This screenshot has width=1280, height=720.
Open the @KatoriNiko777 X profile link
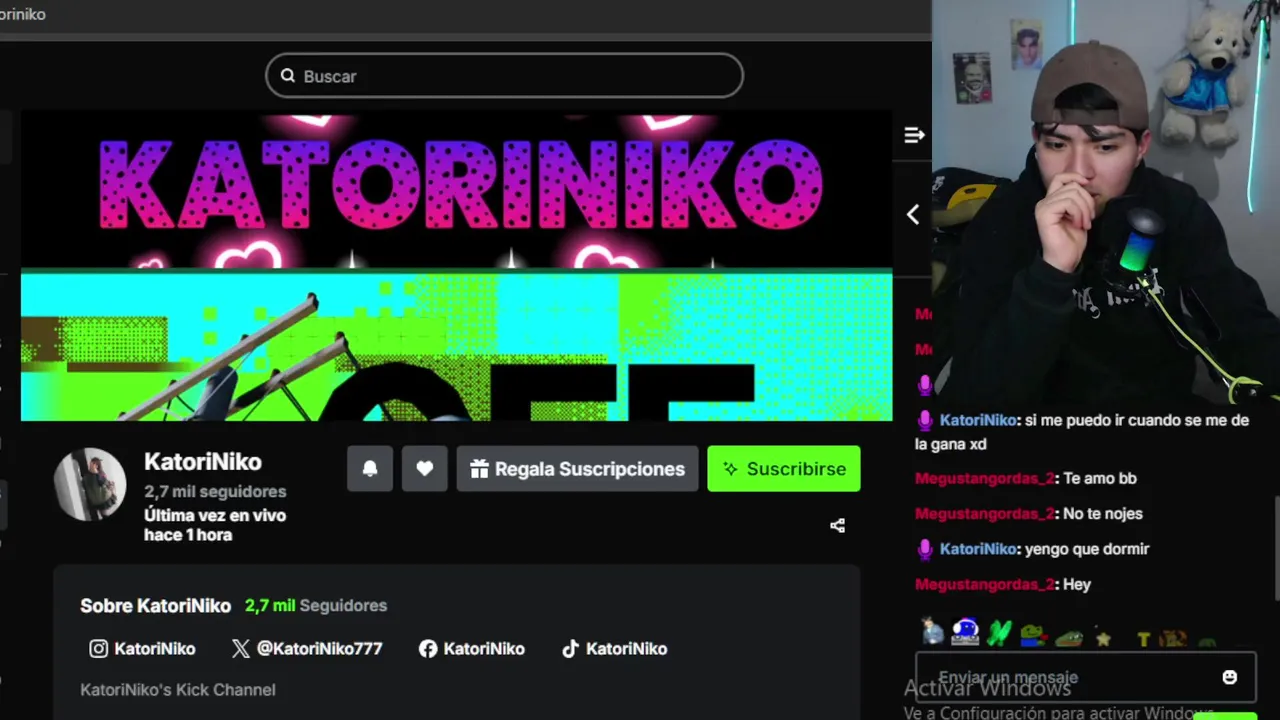(307, 649)
